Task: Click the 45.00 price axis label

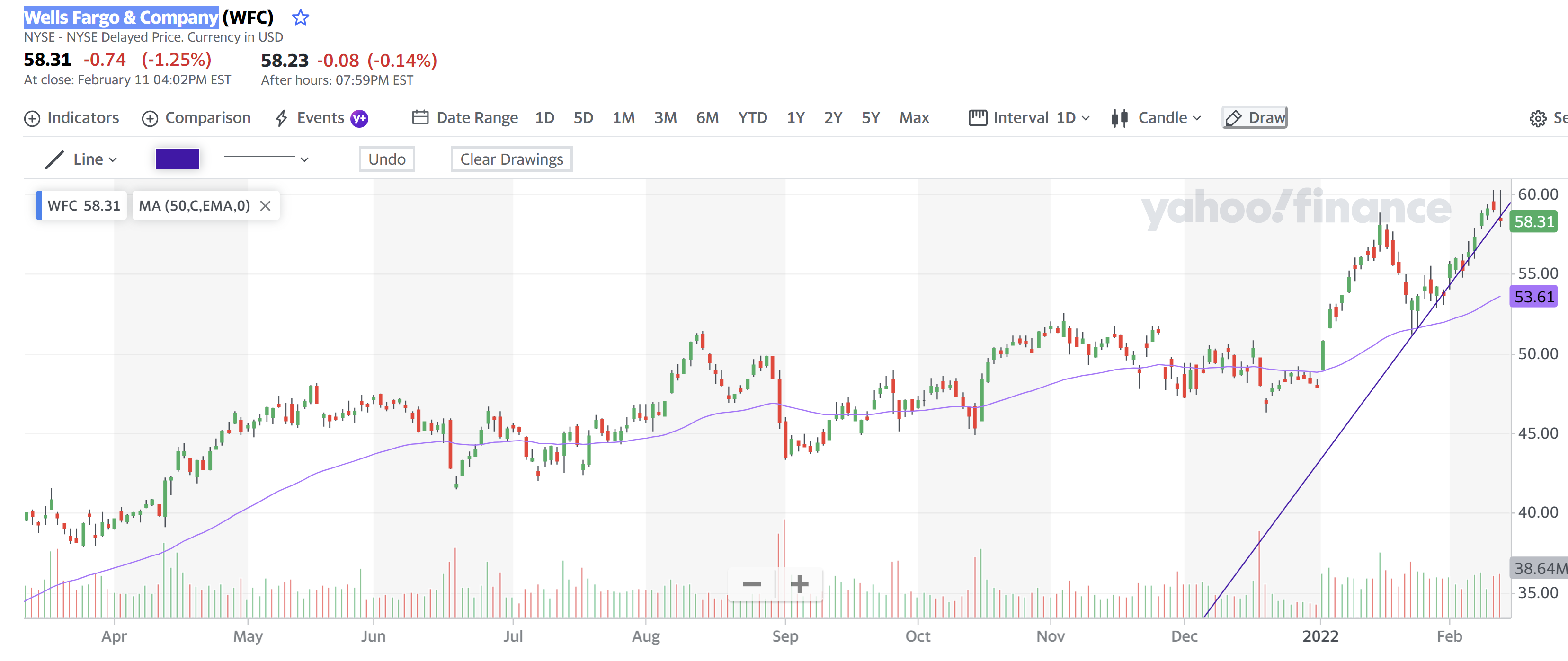Action: pos(1538,433)
